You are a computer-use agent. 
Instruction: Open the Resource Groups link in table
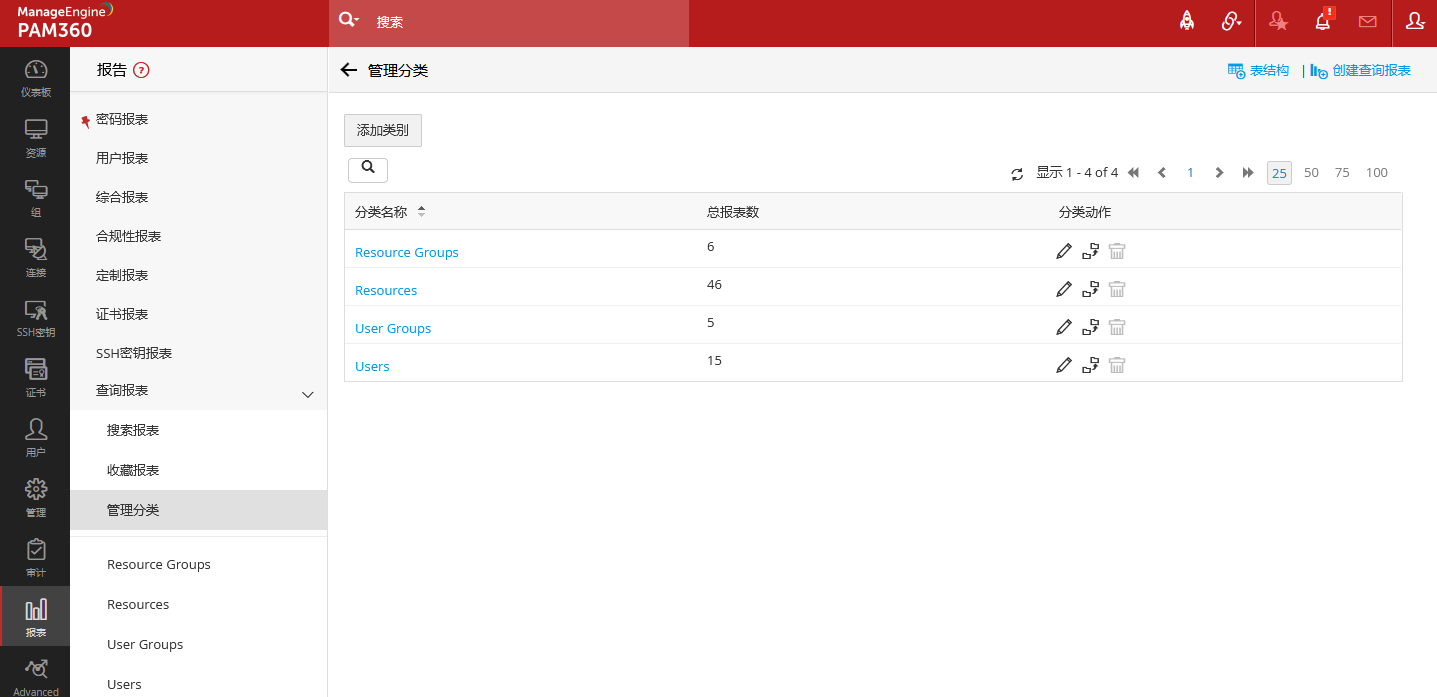(407, 252)
